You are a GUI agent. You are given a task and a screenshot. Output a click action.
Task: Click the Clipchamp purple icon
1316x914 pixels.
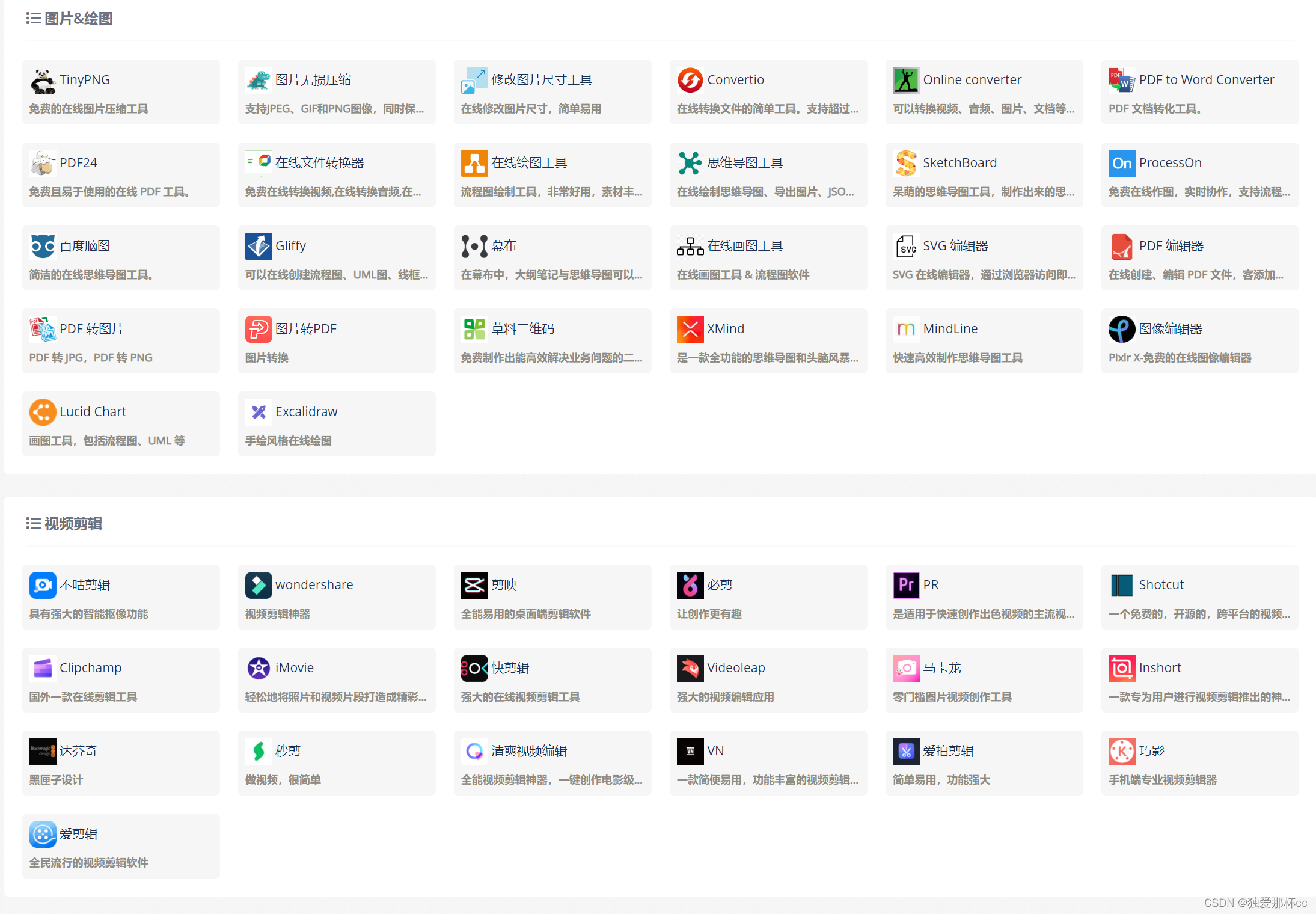point(43,668)
